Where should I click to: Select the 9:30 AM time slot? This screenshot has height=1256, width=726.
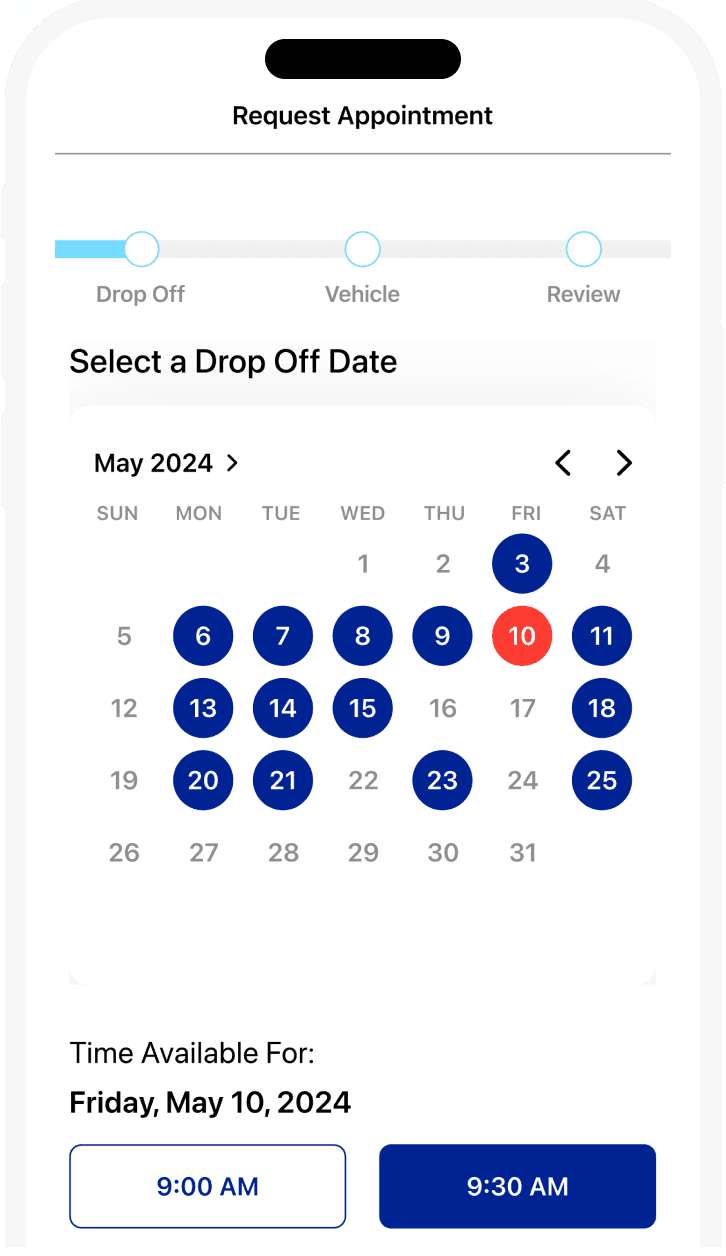point(517,1186)
